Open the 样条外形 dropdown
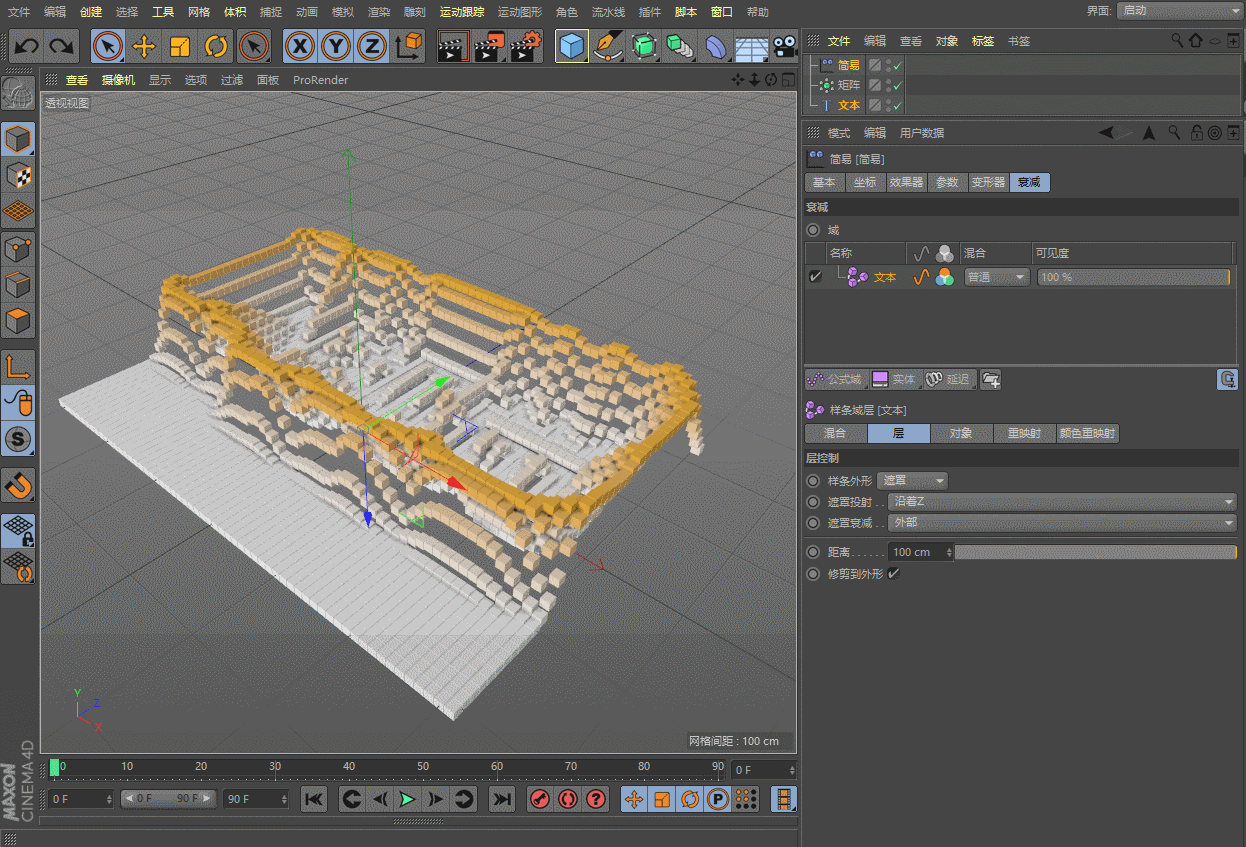Screen dimensions: 1246x847 911,481
